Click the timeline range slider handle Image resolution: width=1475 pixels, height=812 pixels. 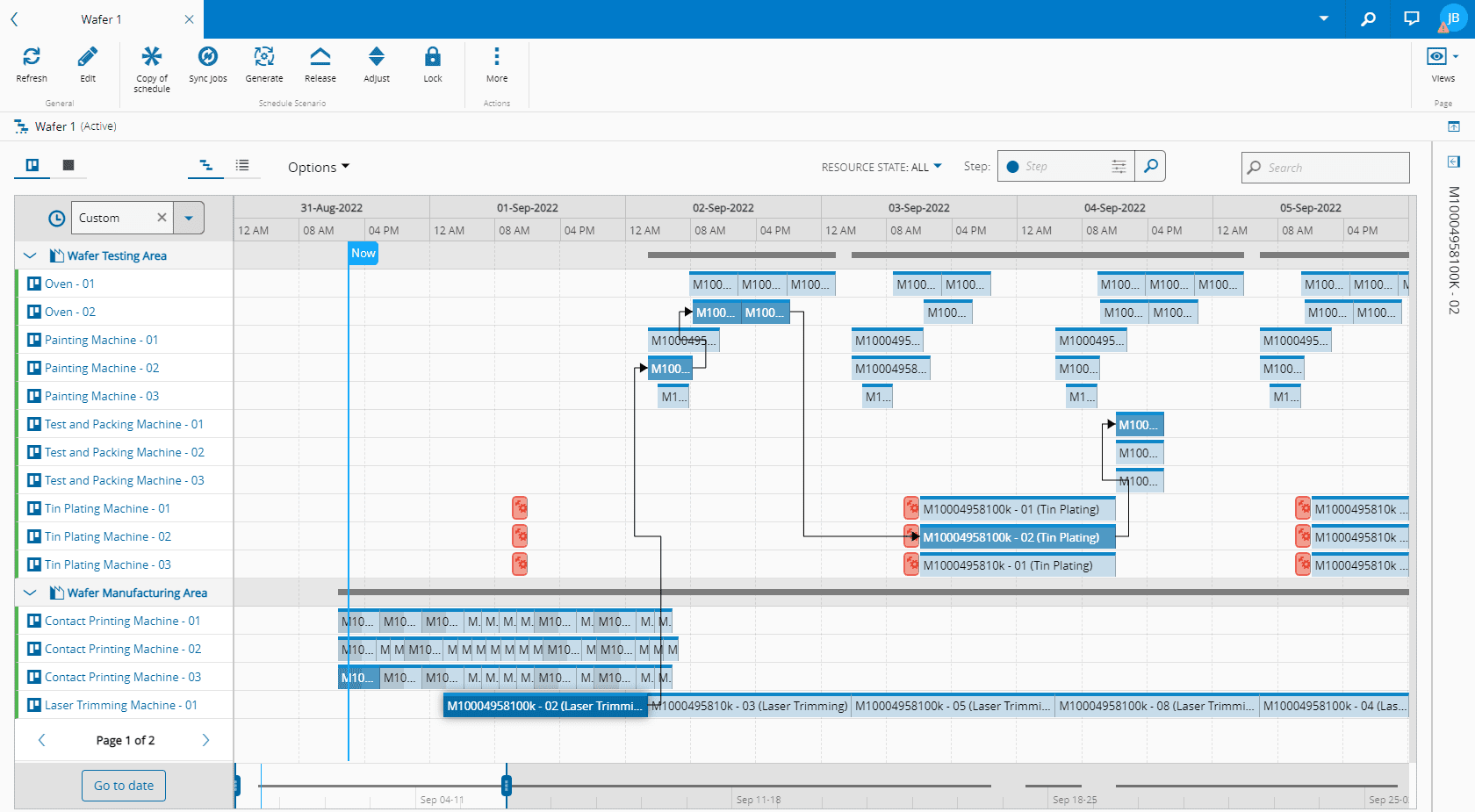[507, 785]
